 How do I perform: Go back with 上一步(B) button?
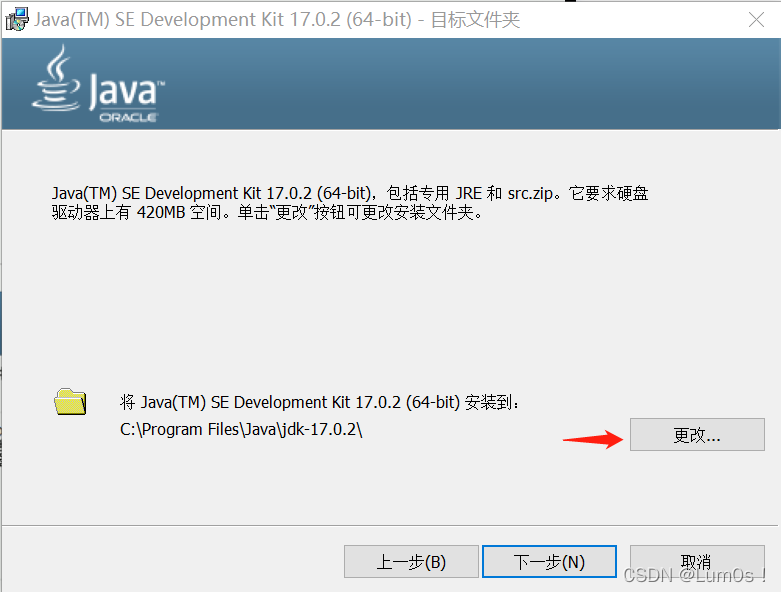pos(411,562)
